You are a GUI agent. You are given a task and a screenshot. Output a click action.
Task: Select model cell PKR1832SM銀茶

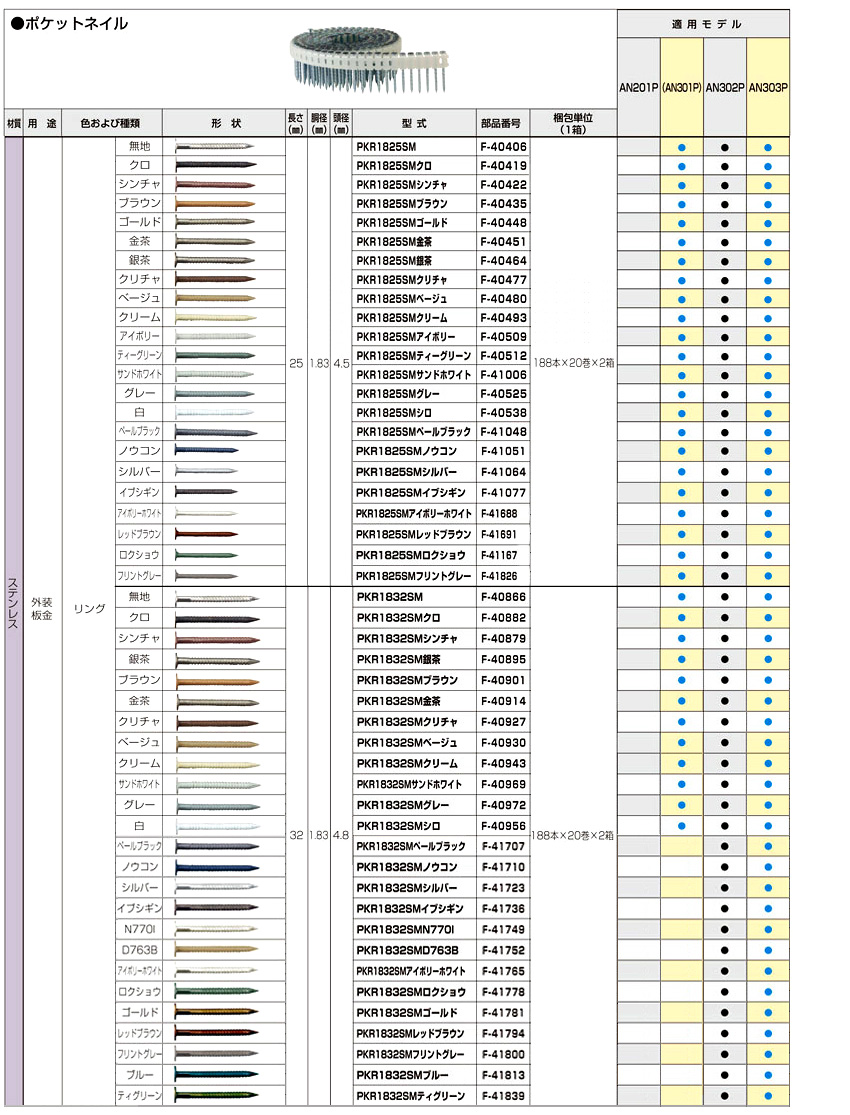tap(415, 659)
